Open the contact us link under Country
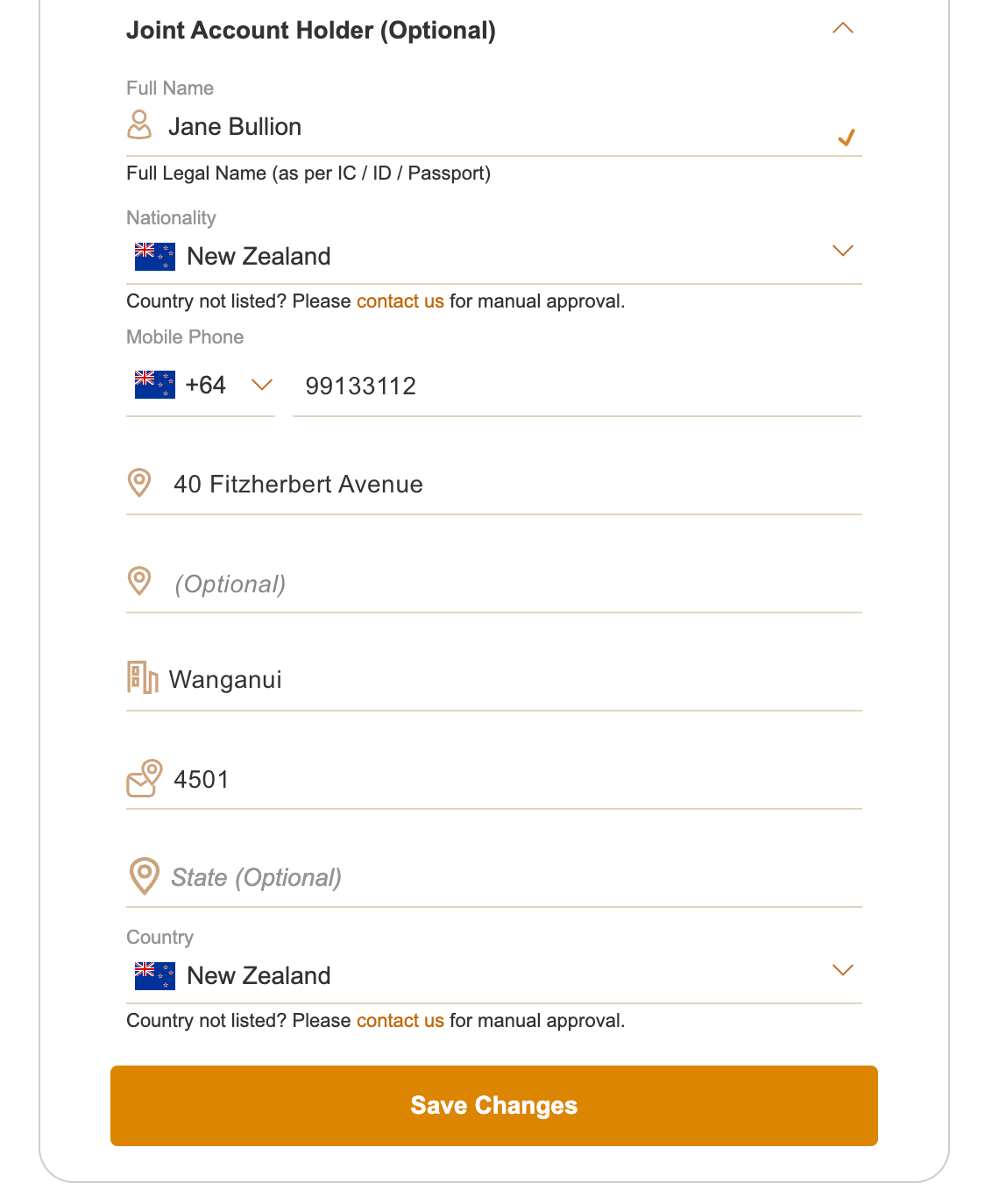The height and width of the screenshot is (1204, 985). (x=400, y=1021)
